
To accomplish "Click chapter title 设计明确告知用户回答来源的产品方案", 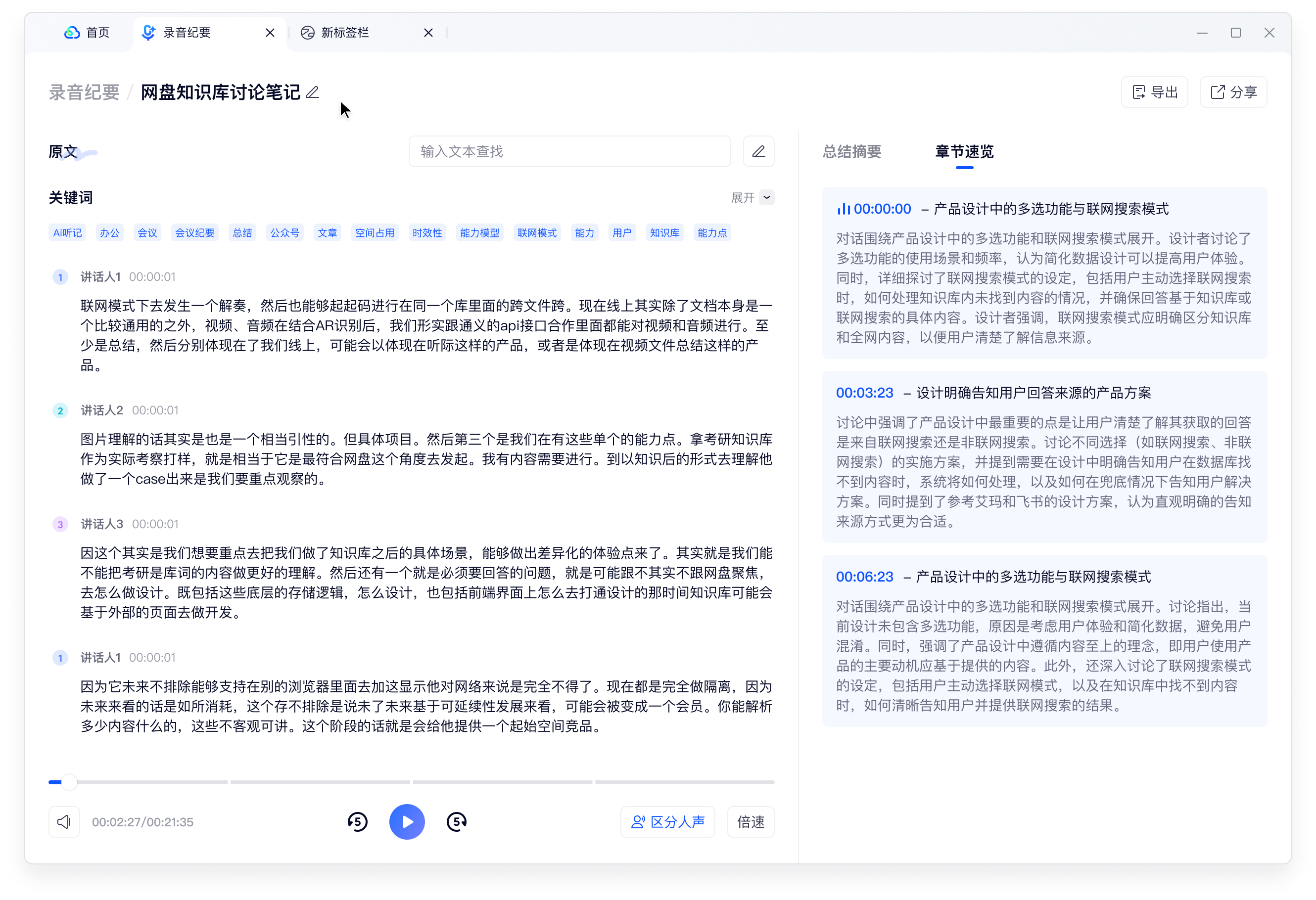I will (x=1034, y=393).
